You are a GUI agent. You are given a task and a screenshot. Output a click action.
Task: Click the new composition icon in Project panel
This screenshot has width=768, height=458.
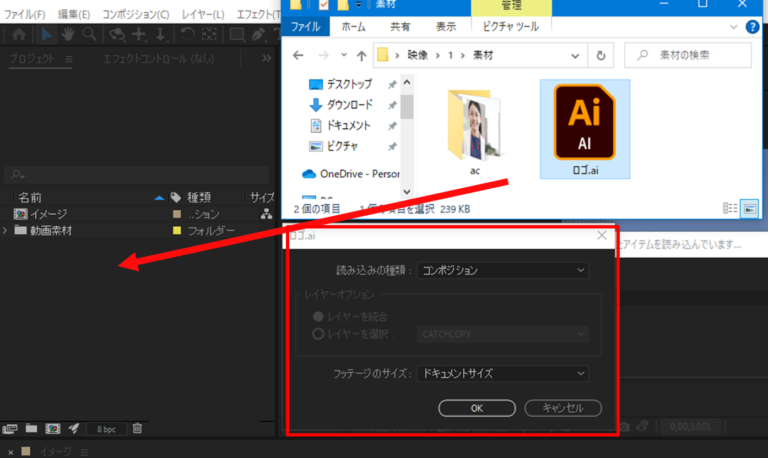tap(52, 428)
